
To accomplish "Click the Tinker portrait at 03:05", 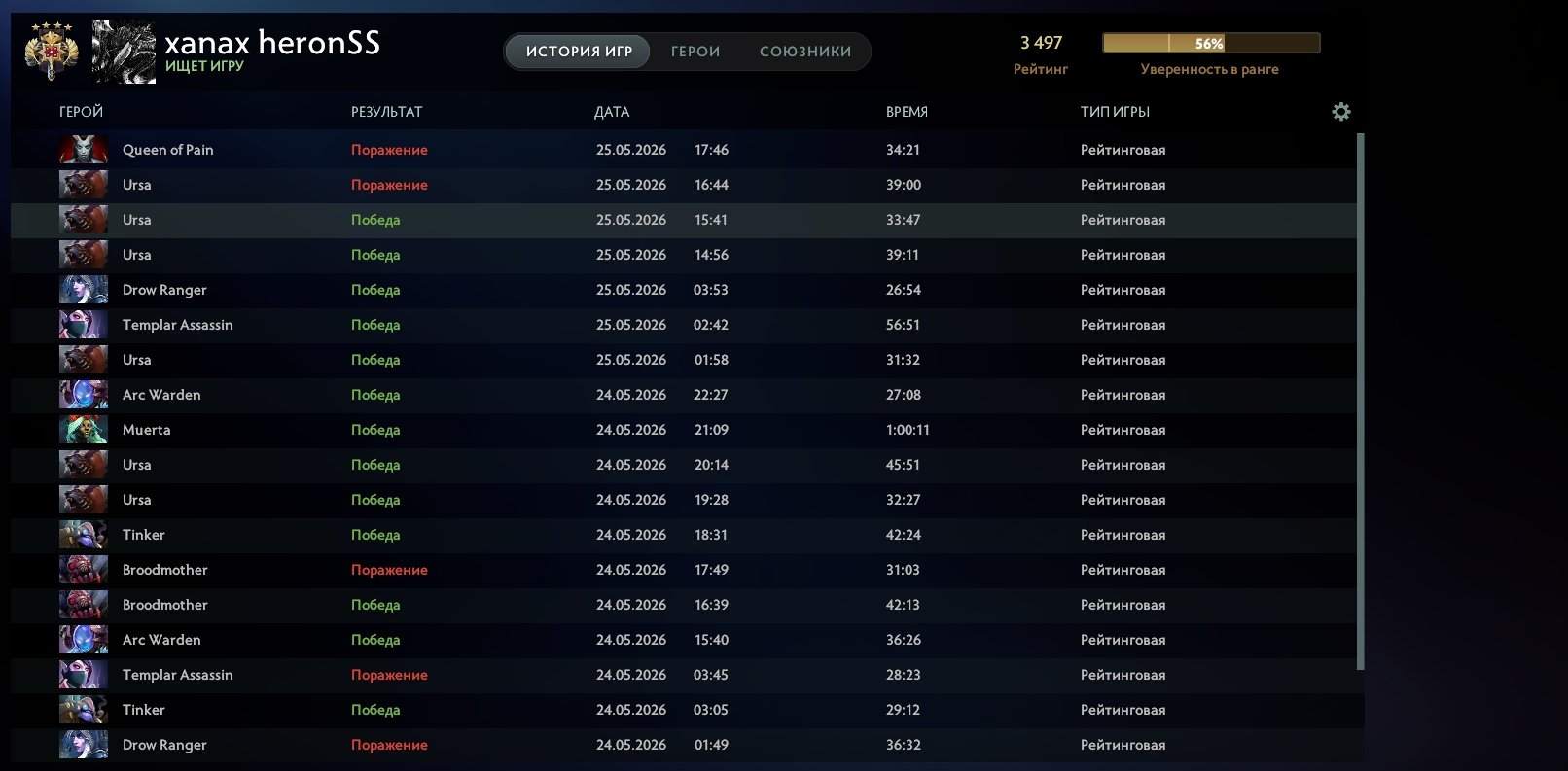I will coord(84,710).
